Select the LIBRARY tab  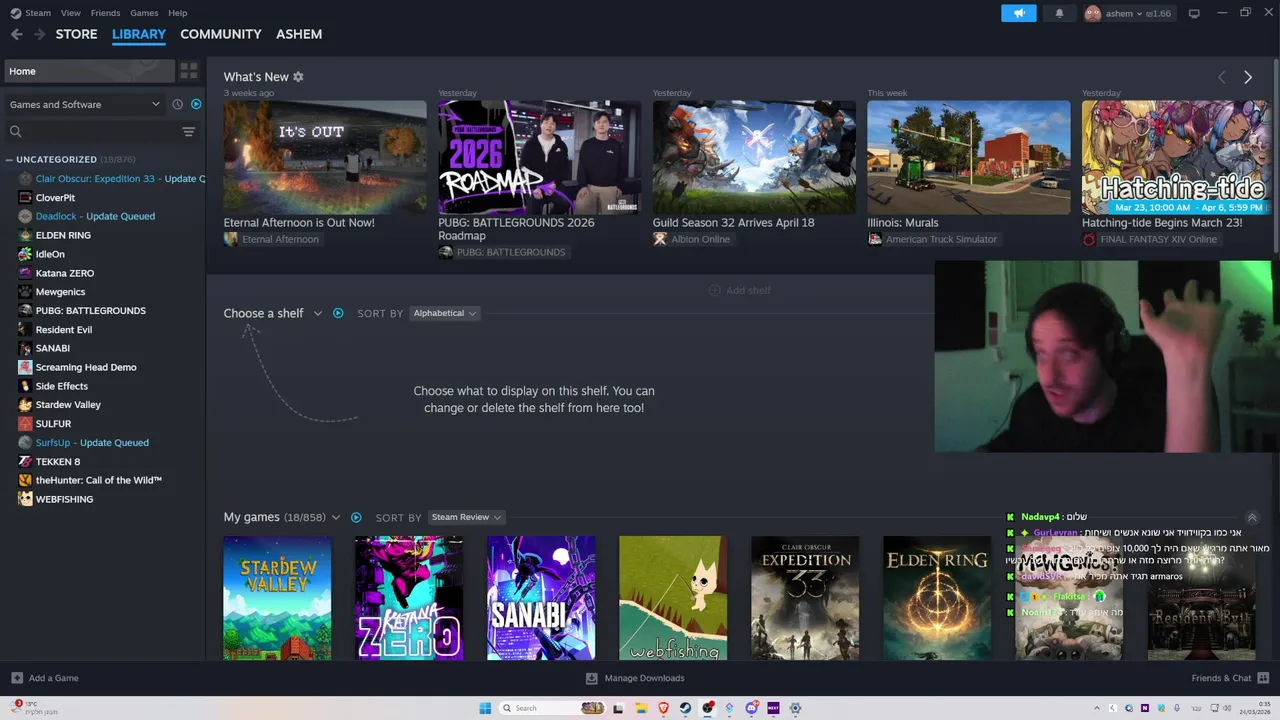click(x=139, y=34)
